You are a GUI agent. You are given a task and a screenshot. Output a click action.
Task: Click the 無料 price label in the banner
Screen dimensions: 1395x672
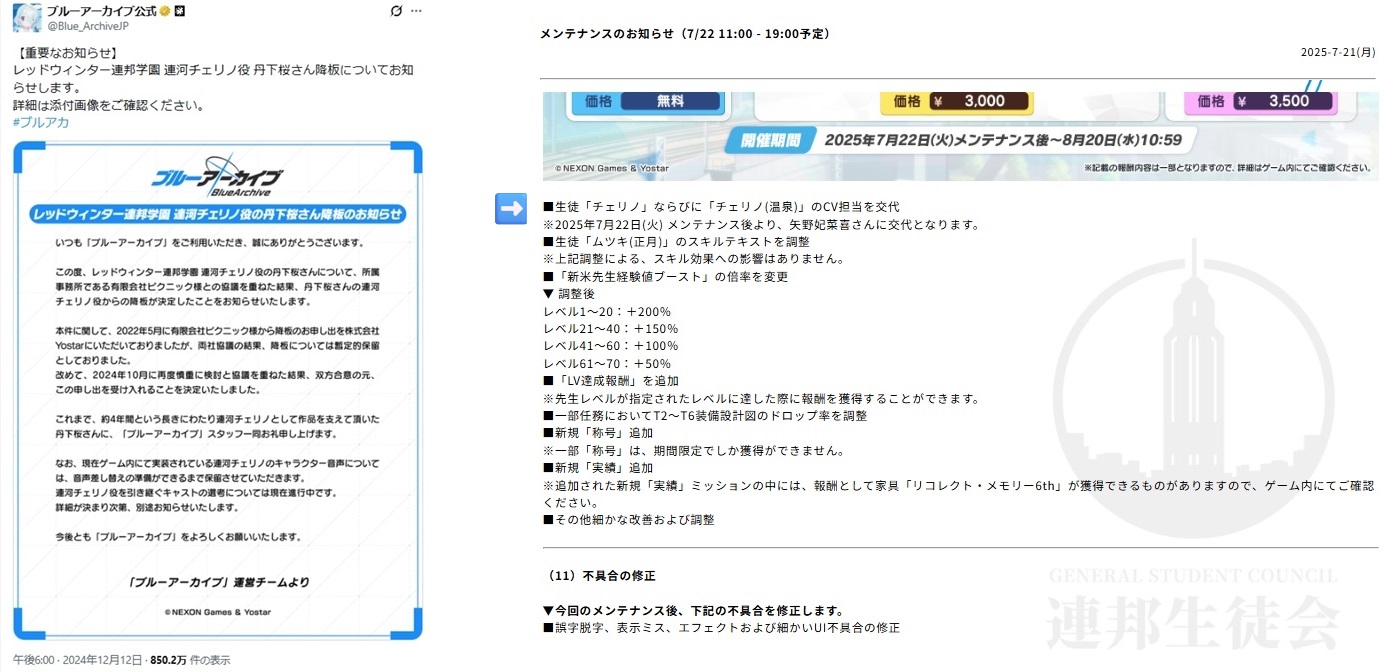pyautogui.click(x=670, y=101)
